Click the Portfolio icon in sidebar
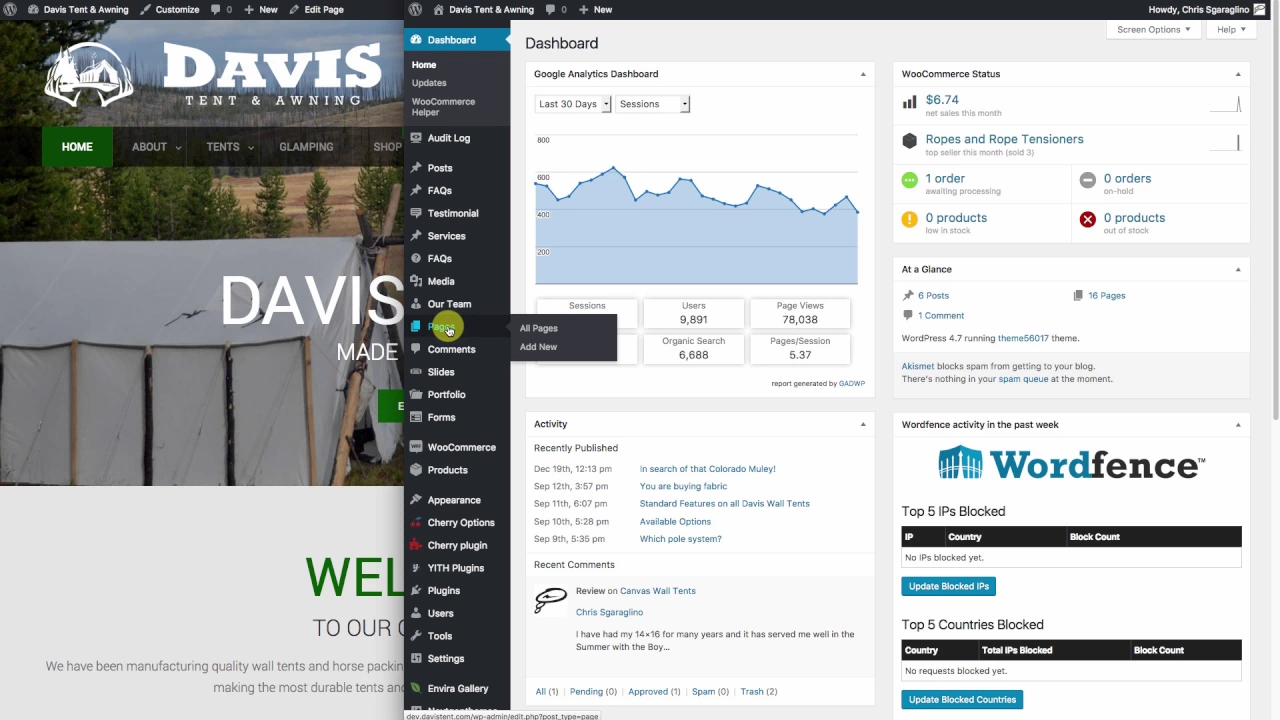This screenshot has height=720, width=1280. (x=416, y=394)
